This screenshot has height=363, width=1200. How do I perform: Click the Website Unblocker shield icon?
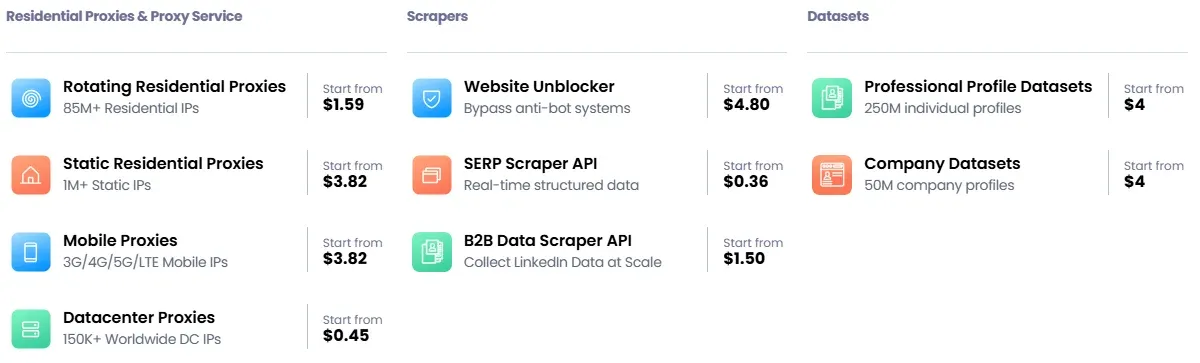[x=432, y=98]
